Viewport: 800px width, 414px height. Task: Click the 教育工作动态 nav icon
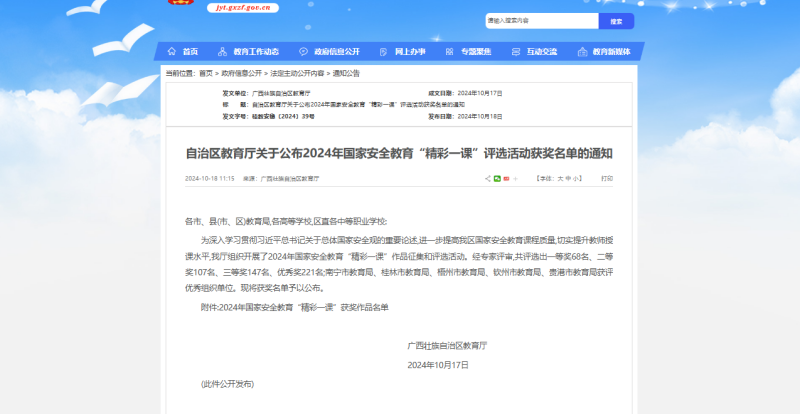(223, 51)
